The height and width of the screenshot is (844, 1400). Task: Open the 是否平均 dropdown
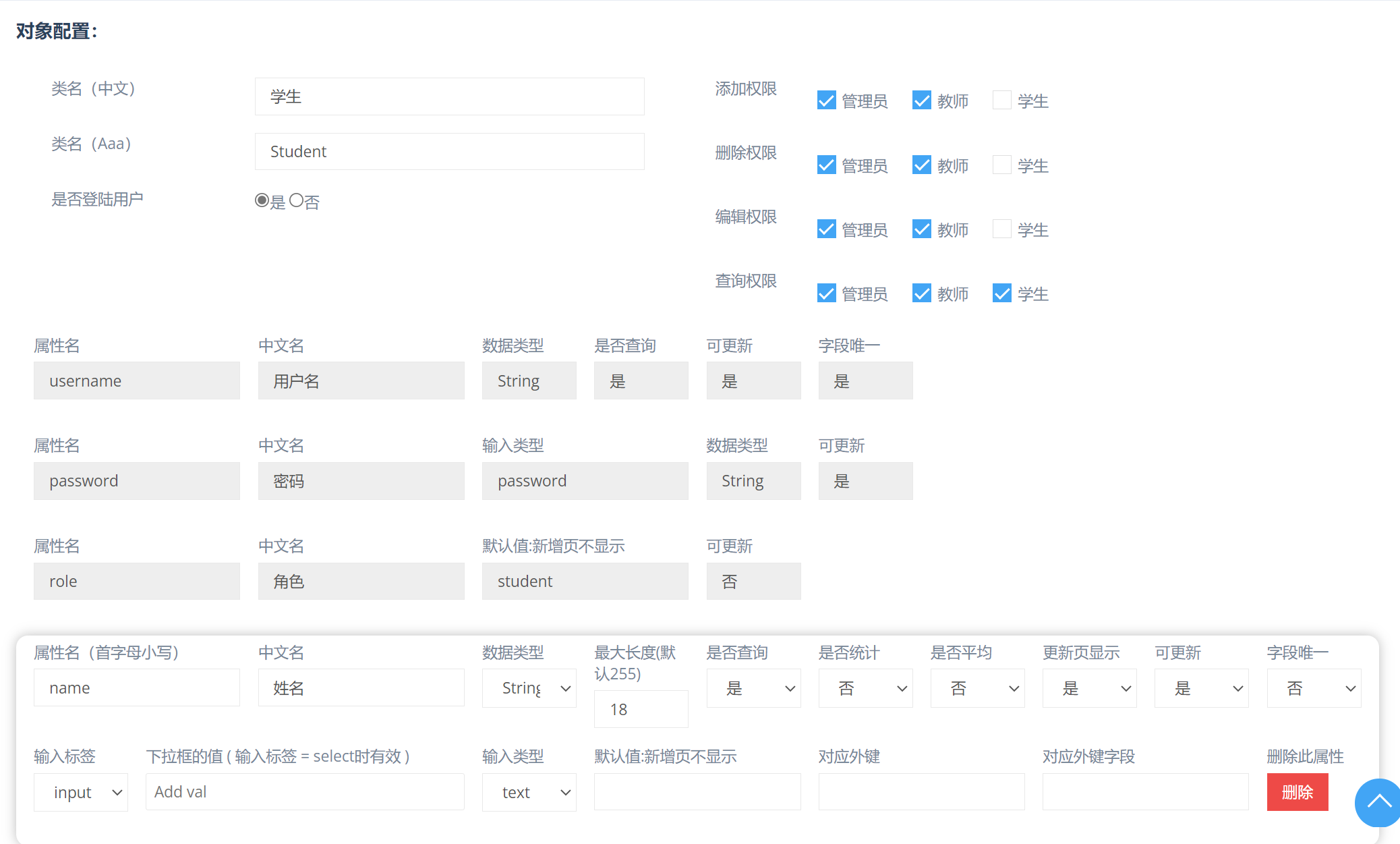click(x=977, y=688)
